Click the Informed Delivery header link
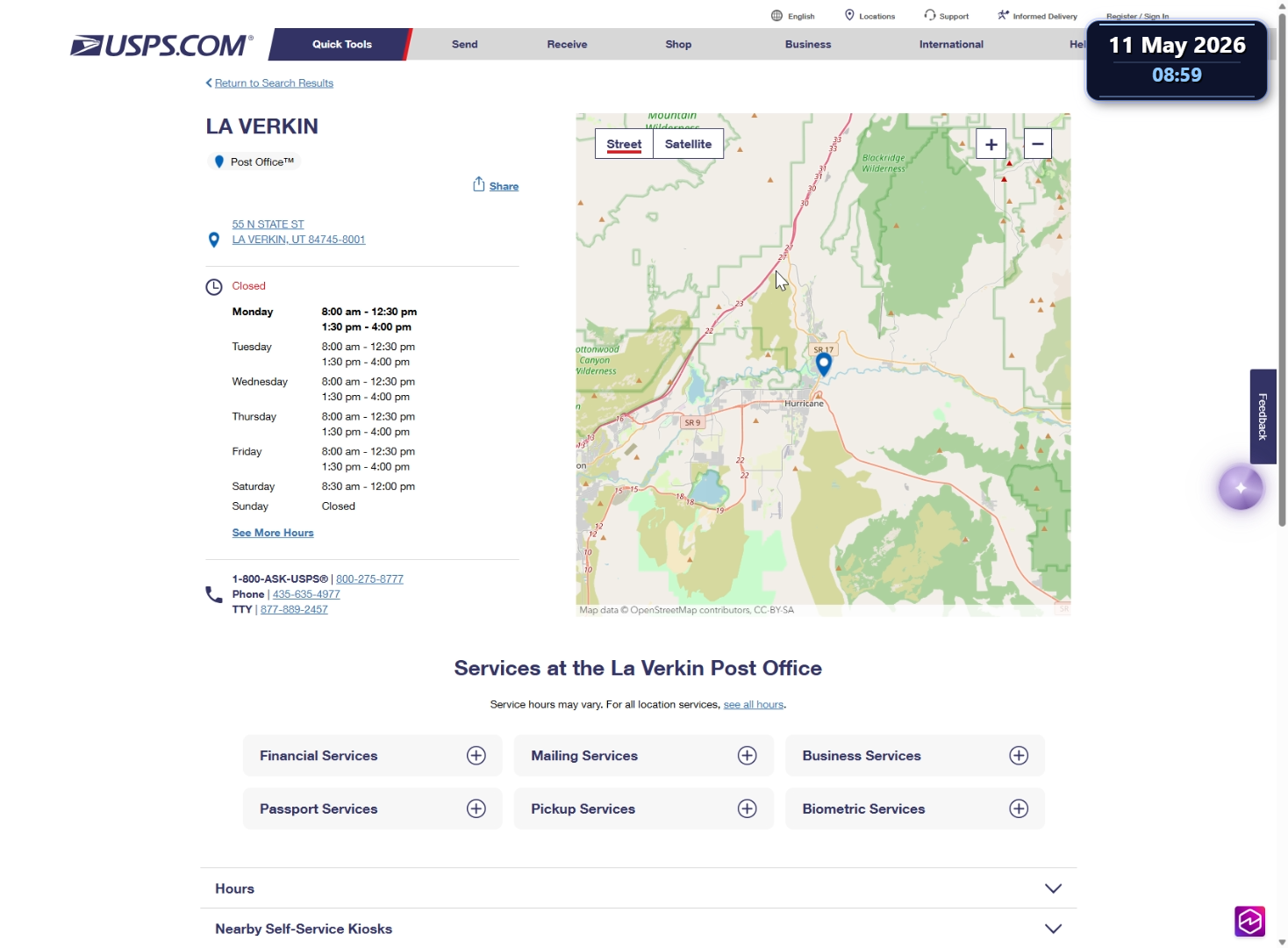Viewport: 1288px width, 948px height. (x=1045, y=17)
